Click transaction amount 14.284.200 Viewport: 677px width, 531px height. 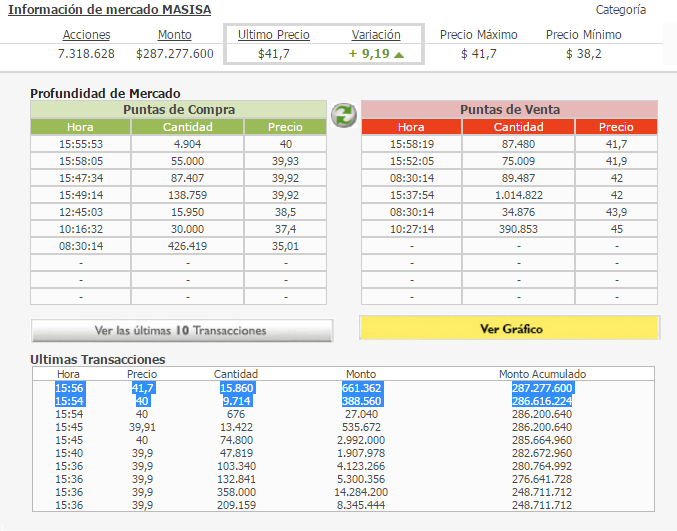pyautogui.click(x=361, y=492)
